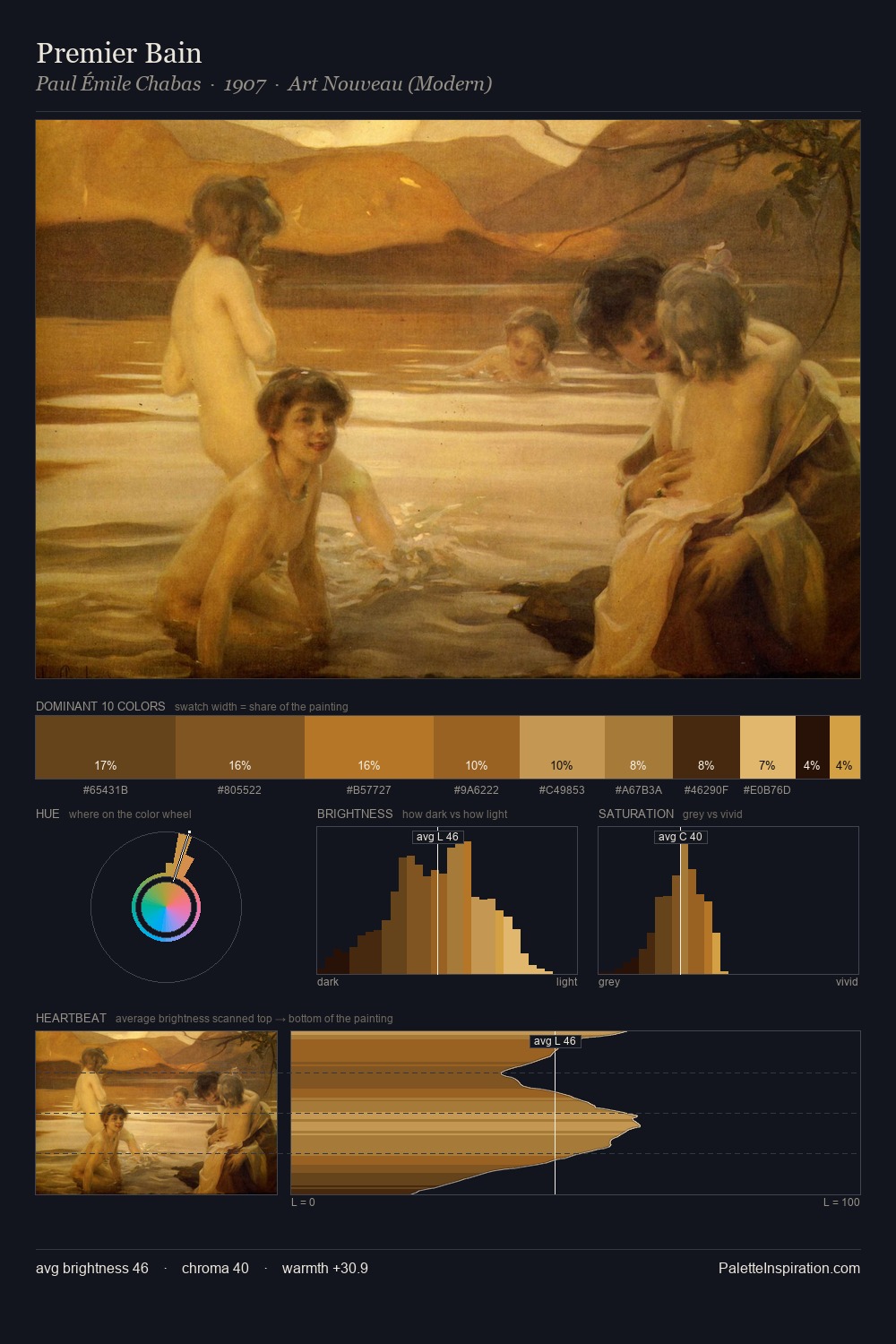The width and height of the screenshot is (896, 1344).
Task: Select the 16% #B57727 orange swatch
Action: 369,747
